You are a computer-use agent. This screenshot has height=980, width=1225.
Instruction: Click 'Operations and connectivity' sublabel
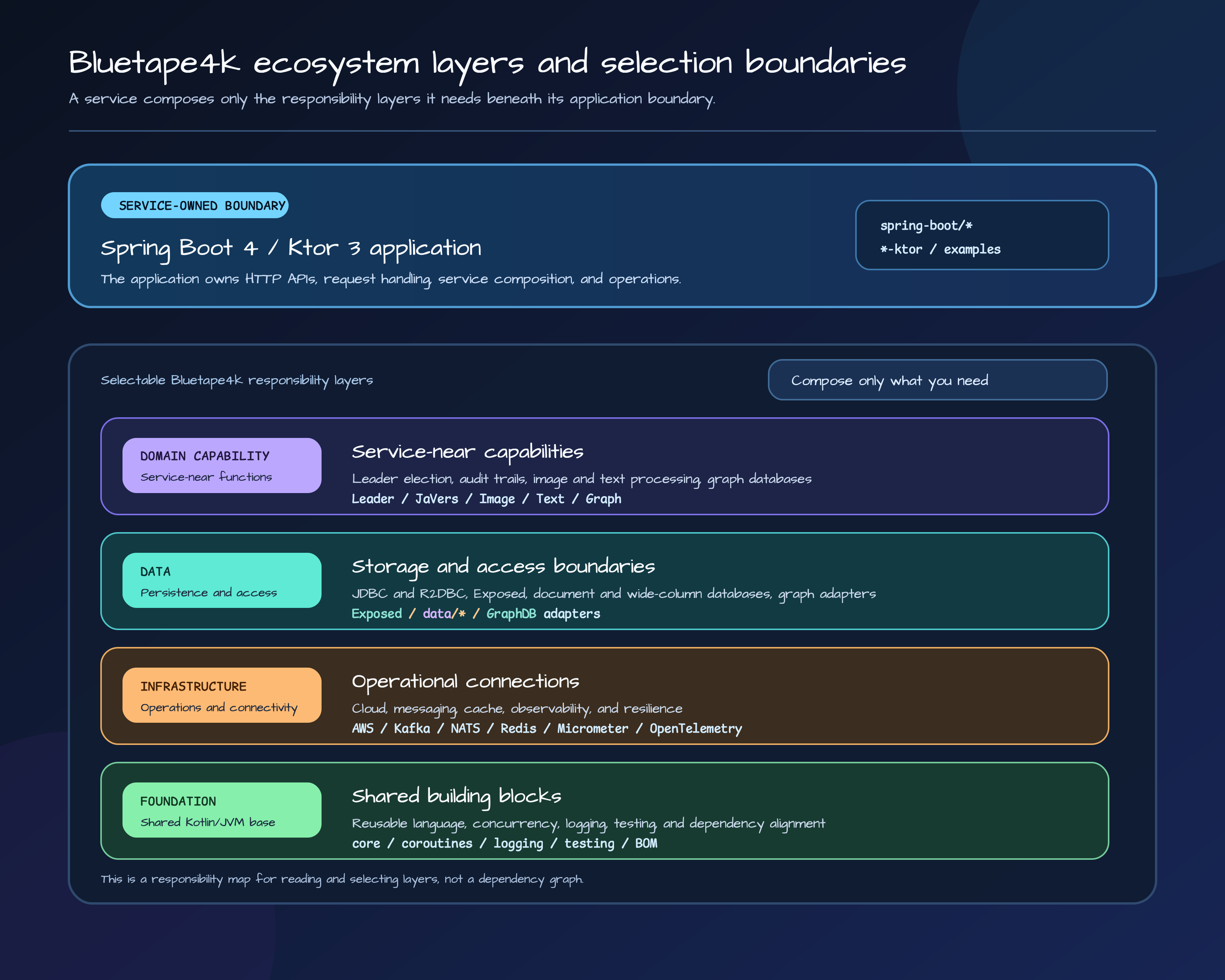[x=219, y=707]
